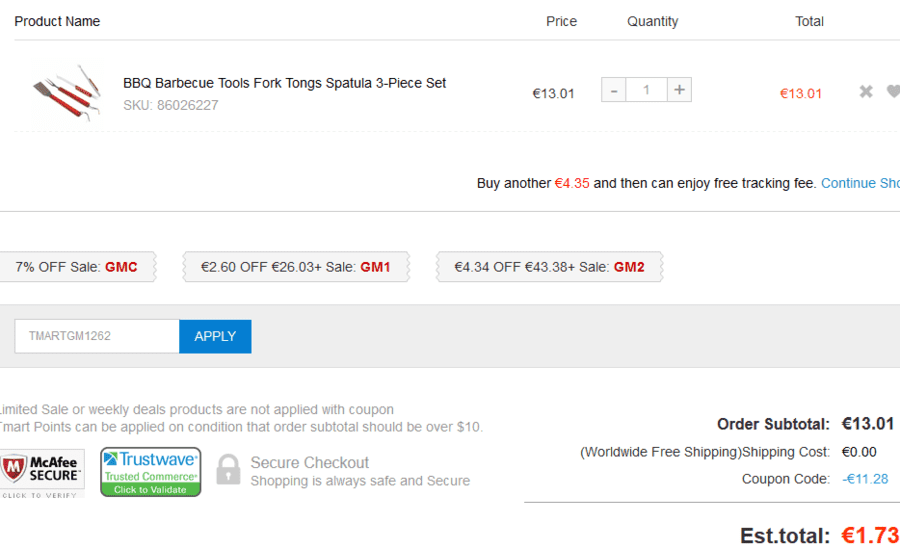
Task: Click the Quantity column header
Action: [x=653, y=22]
